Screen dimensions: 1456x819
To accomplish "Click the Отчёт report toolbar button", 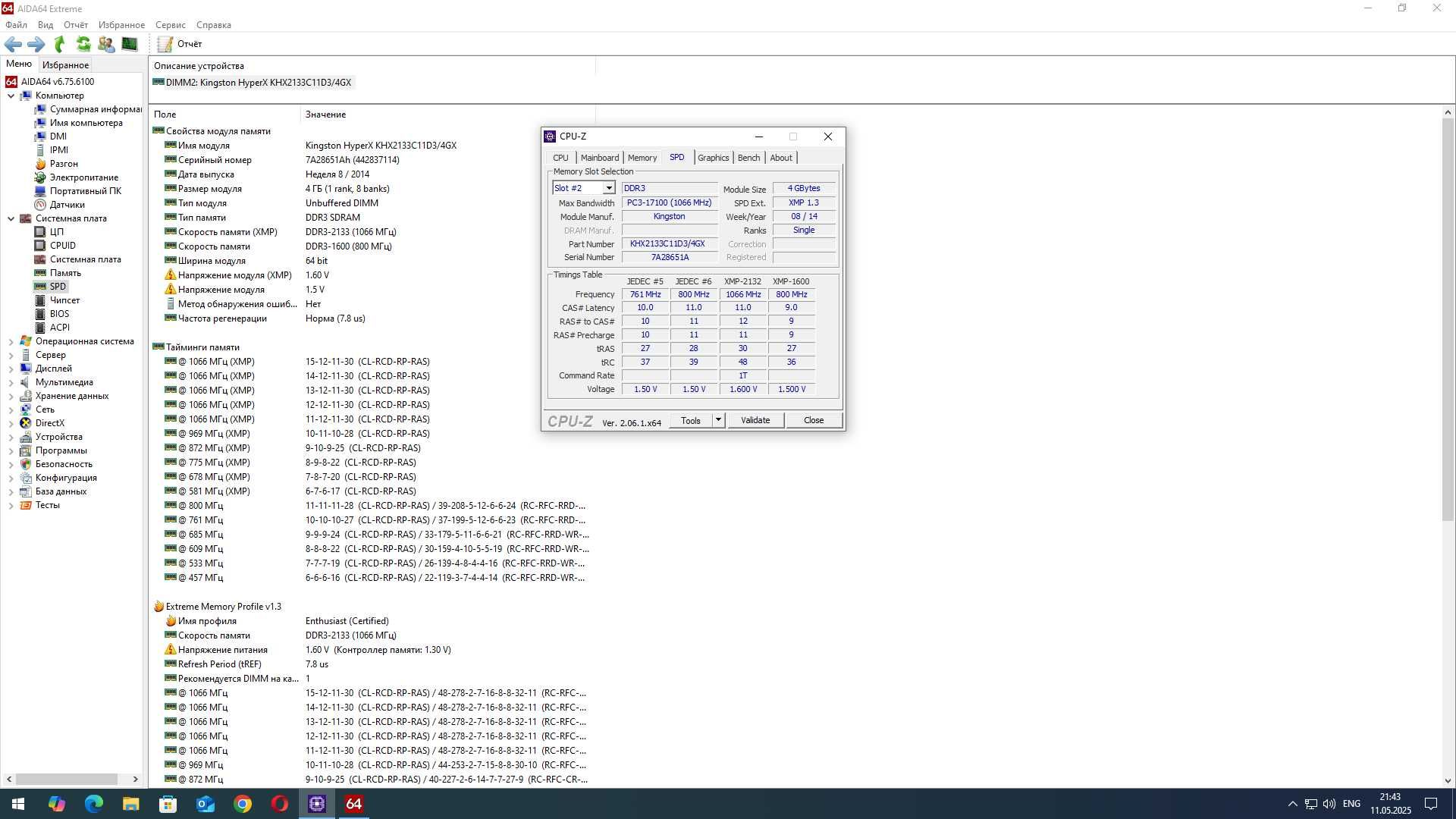I will tap(180, 44).
